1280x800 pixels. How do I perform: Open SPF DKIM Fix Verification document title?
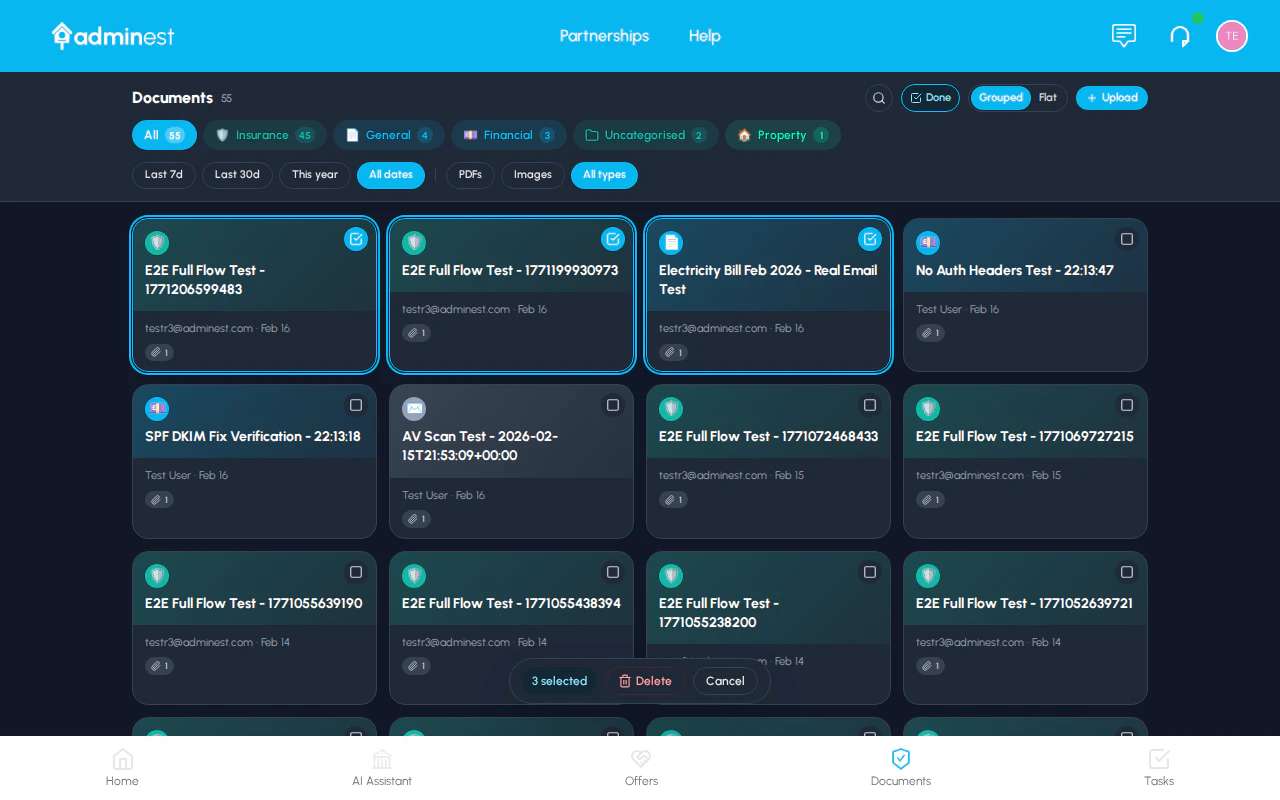(253, 437)
